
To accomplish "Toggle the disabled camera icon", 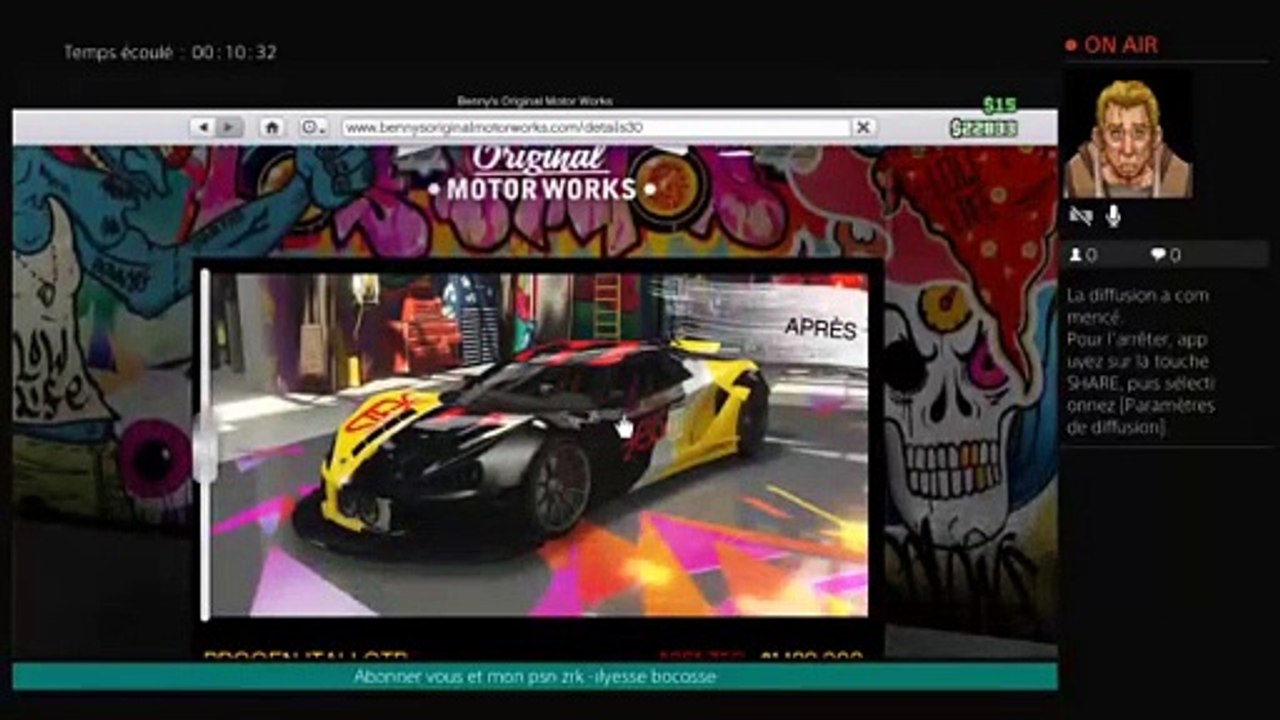I will (x=1080, y=216).
